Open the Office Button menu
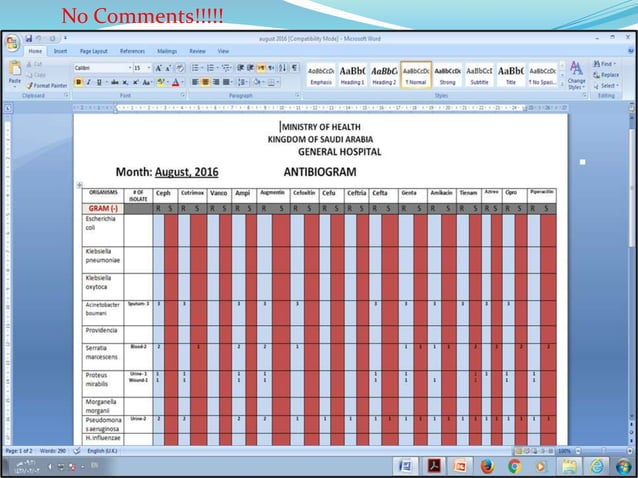The height and width of the screenshot is (478, 638). click(x=12, y=43)
